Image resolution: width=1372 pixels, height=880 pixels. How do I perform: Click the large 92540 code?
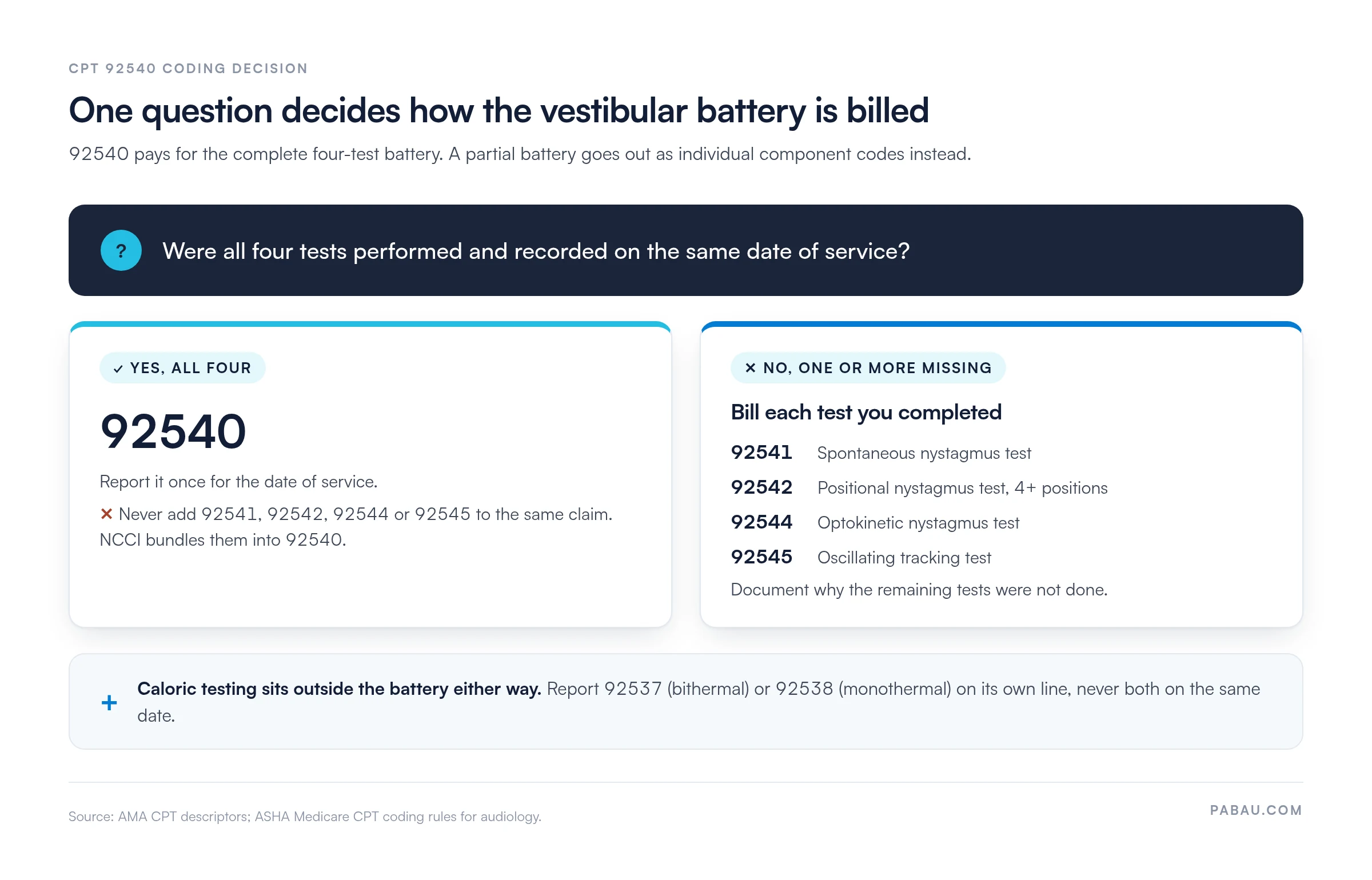tap(173, 431)
